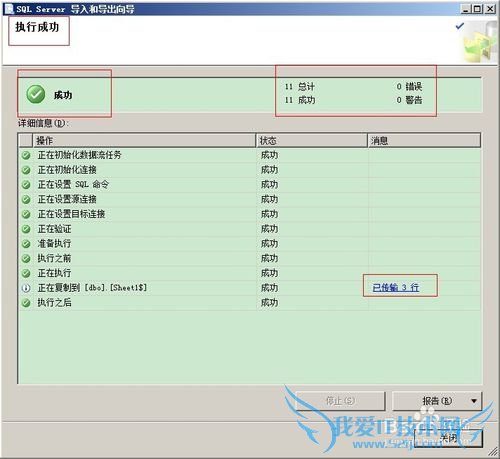
Task: Click the 11 成功 summary text
Action: 299,100
